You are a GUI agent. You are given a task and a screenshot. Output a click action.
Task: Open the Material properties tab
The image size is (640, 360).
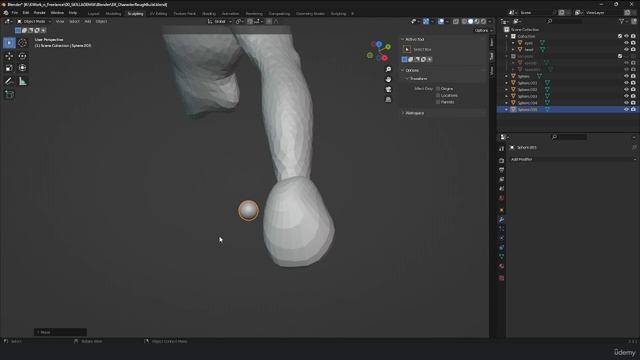[502, 266]
